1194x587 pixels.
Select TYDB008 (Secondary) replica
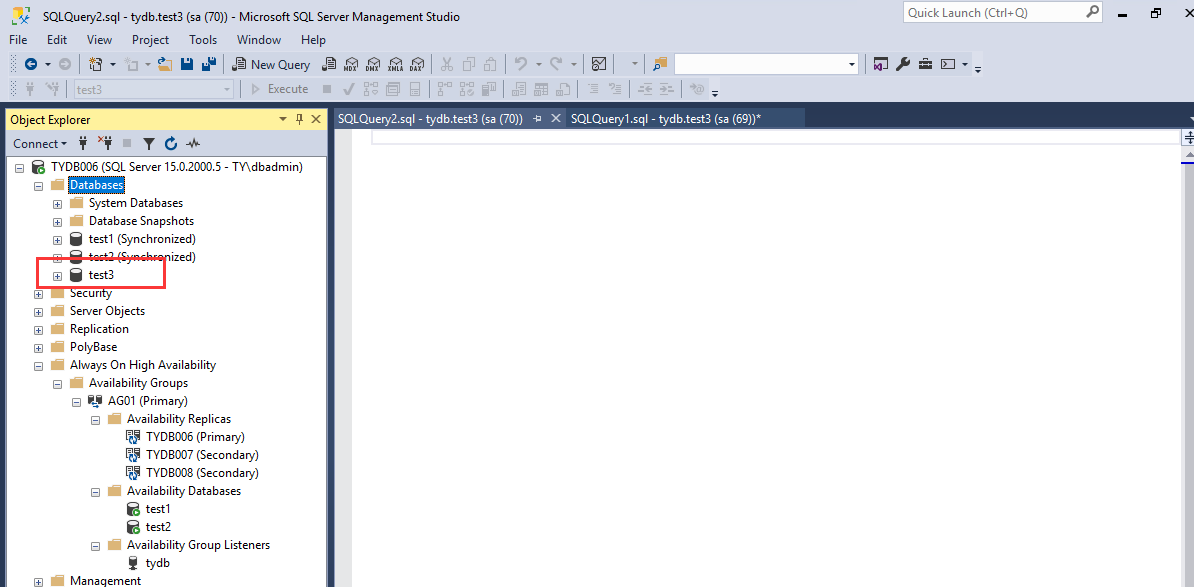coord(202,473)
